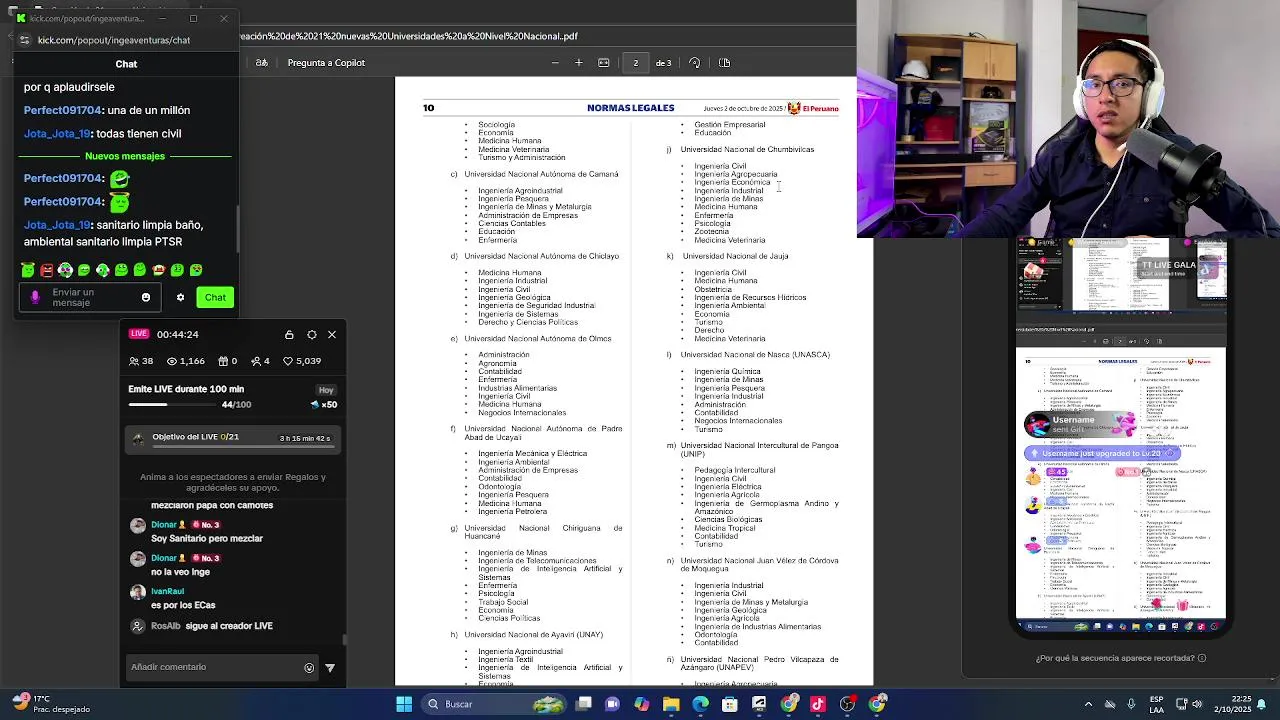Rotate the PDF page icon
The height and width of the screenshot is (720, 1280).
695,63
